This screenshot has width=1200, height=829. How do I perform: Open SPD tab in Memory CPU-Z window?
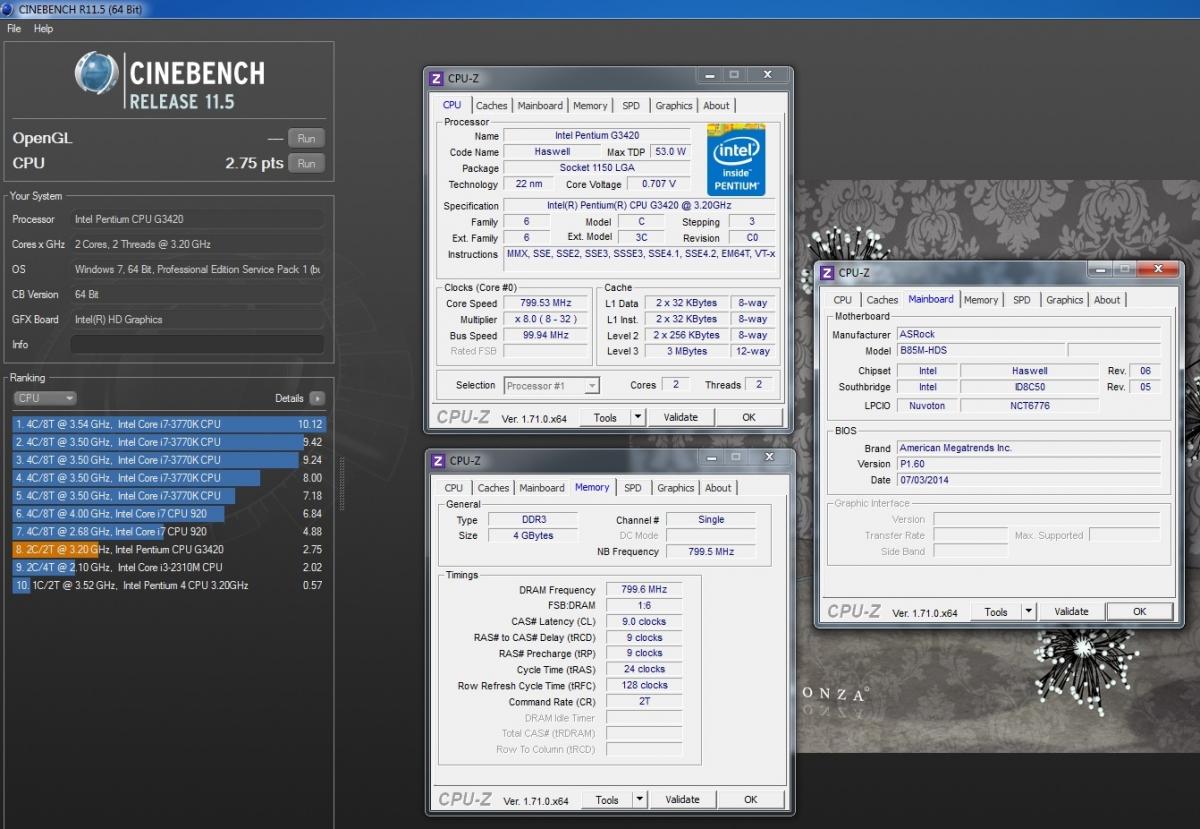click(633, 488)
